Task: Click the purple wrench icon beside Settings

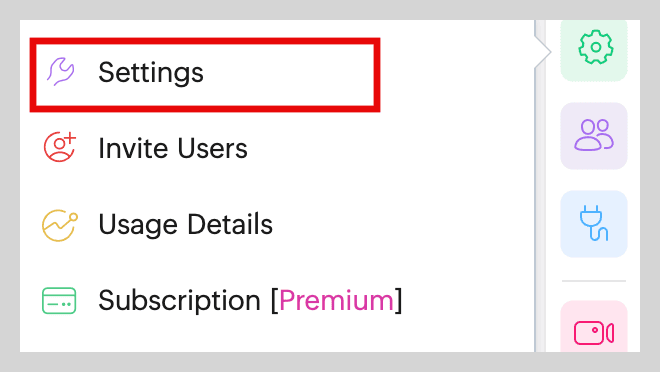Action: (61, 72)
